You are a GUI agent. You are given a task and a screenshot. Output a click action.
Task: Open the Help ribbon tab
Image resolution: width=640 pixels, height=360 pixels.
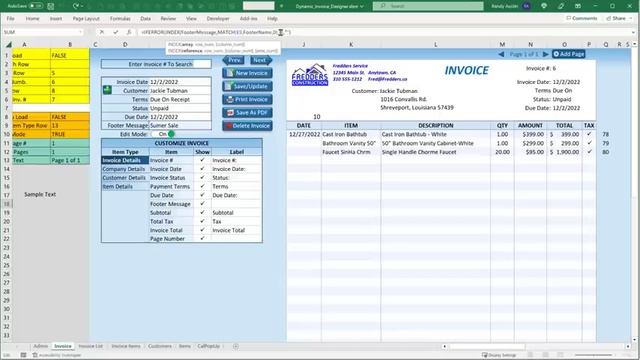pyautogui.click(x=272, y=18)
